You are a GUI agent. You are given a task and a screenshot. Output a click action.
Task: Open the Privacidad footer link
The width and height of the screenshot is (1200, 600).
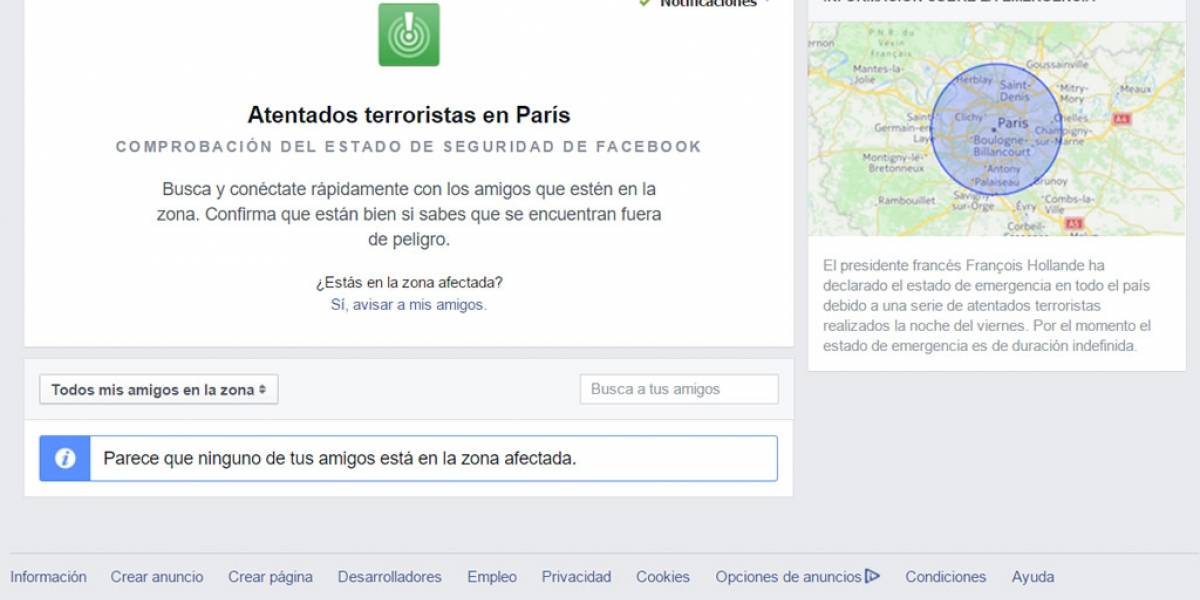pos(576,577)
